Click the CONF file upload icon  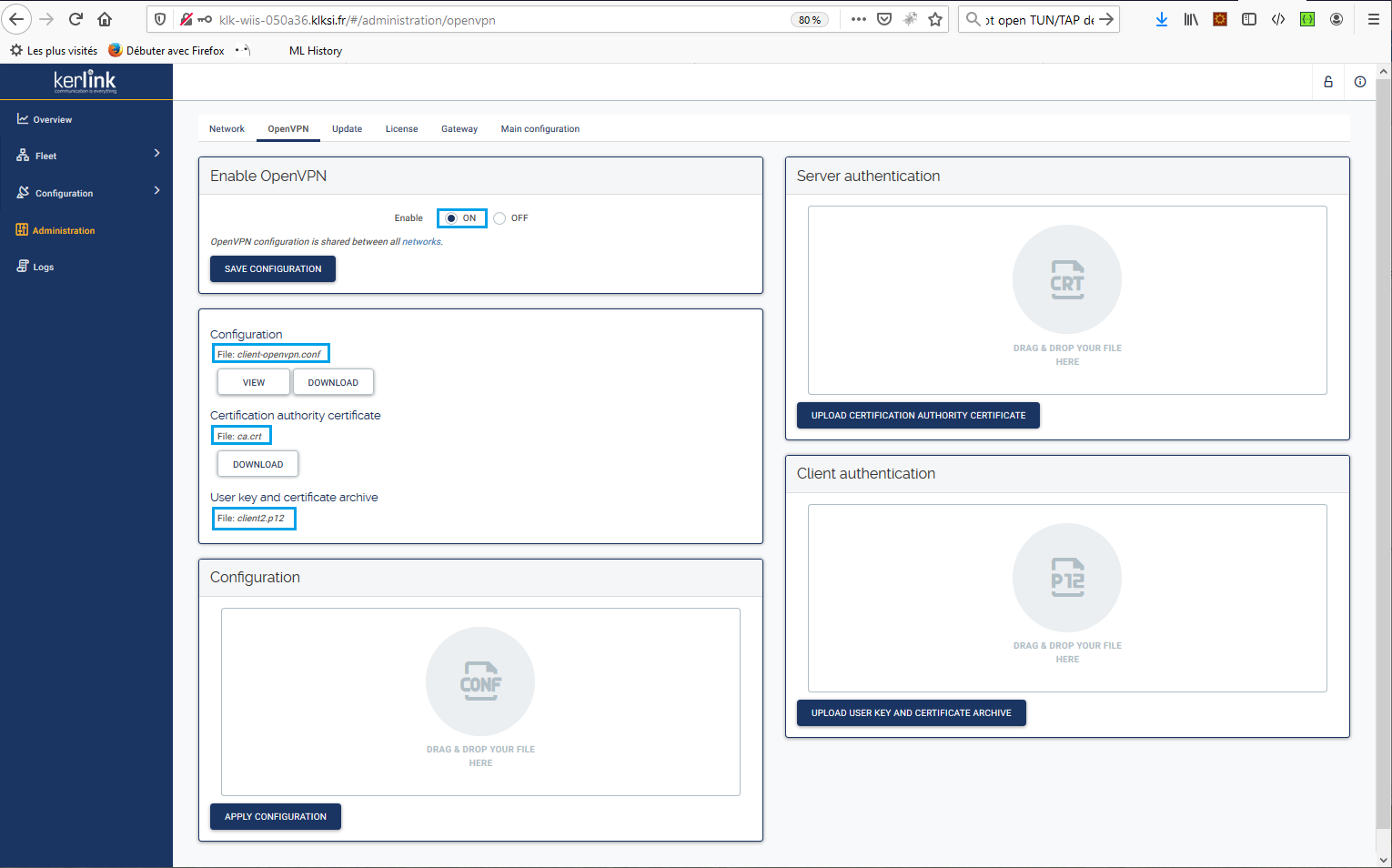pos(480,681)
